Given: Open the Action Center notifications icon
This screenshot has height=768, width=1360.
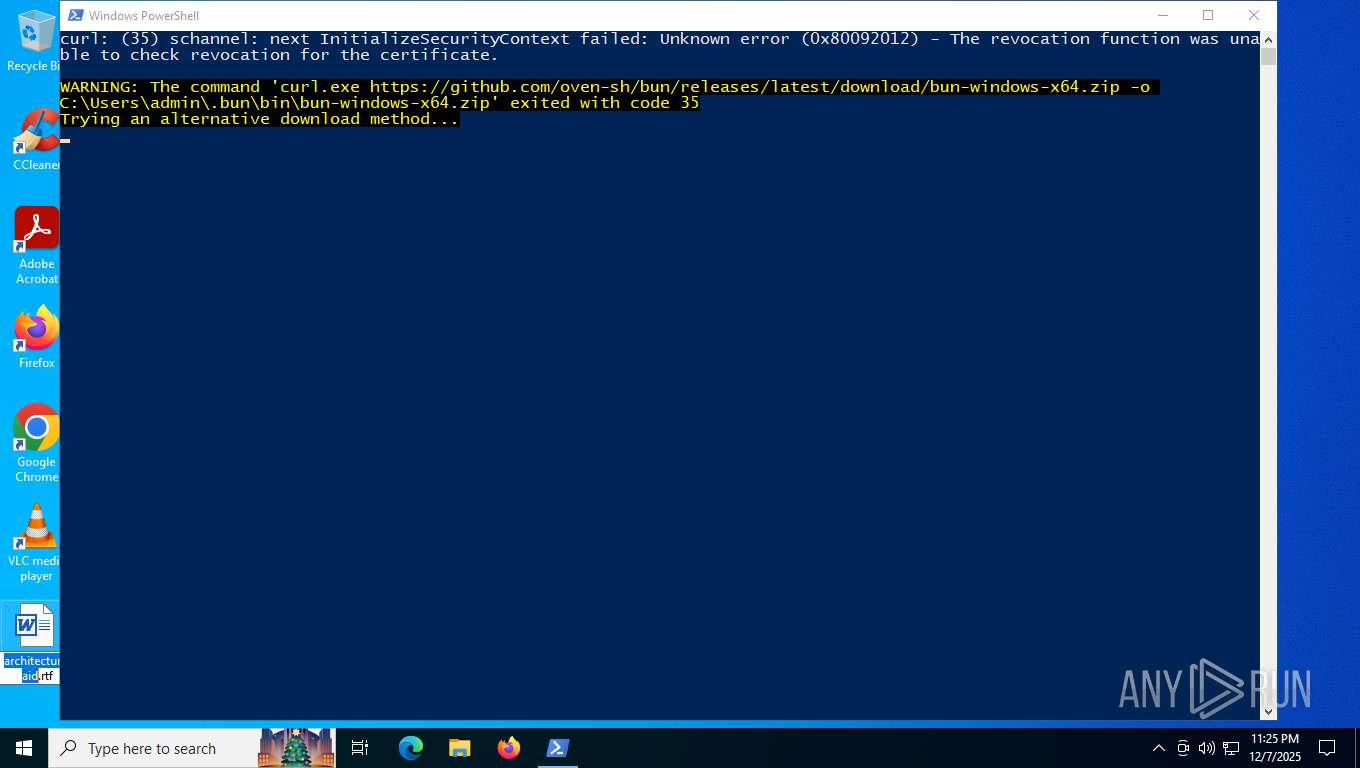Looking at the screenshot, I should [x=1327, y=748].
